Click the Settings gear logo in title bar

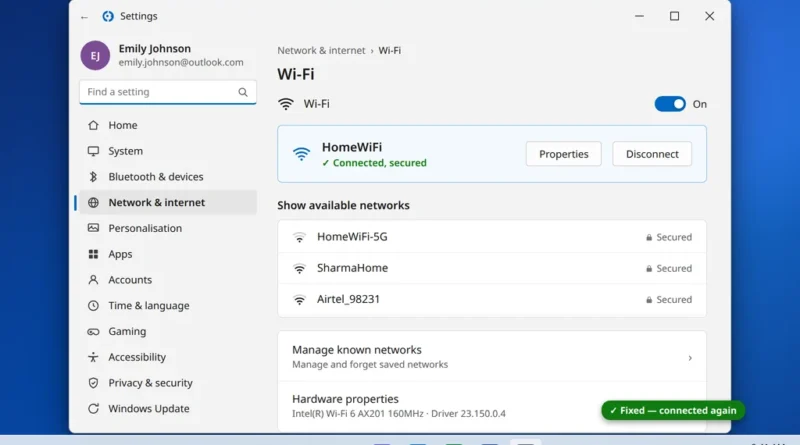108,16
